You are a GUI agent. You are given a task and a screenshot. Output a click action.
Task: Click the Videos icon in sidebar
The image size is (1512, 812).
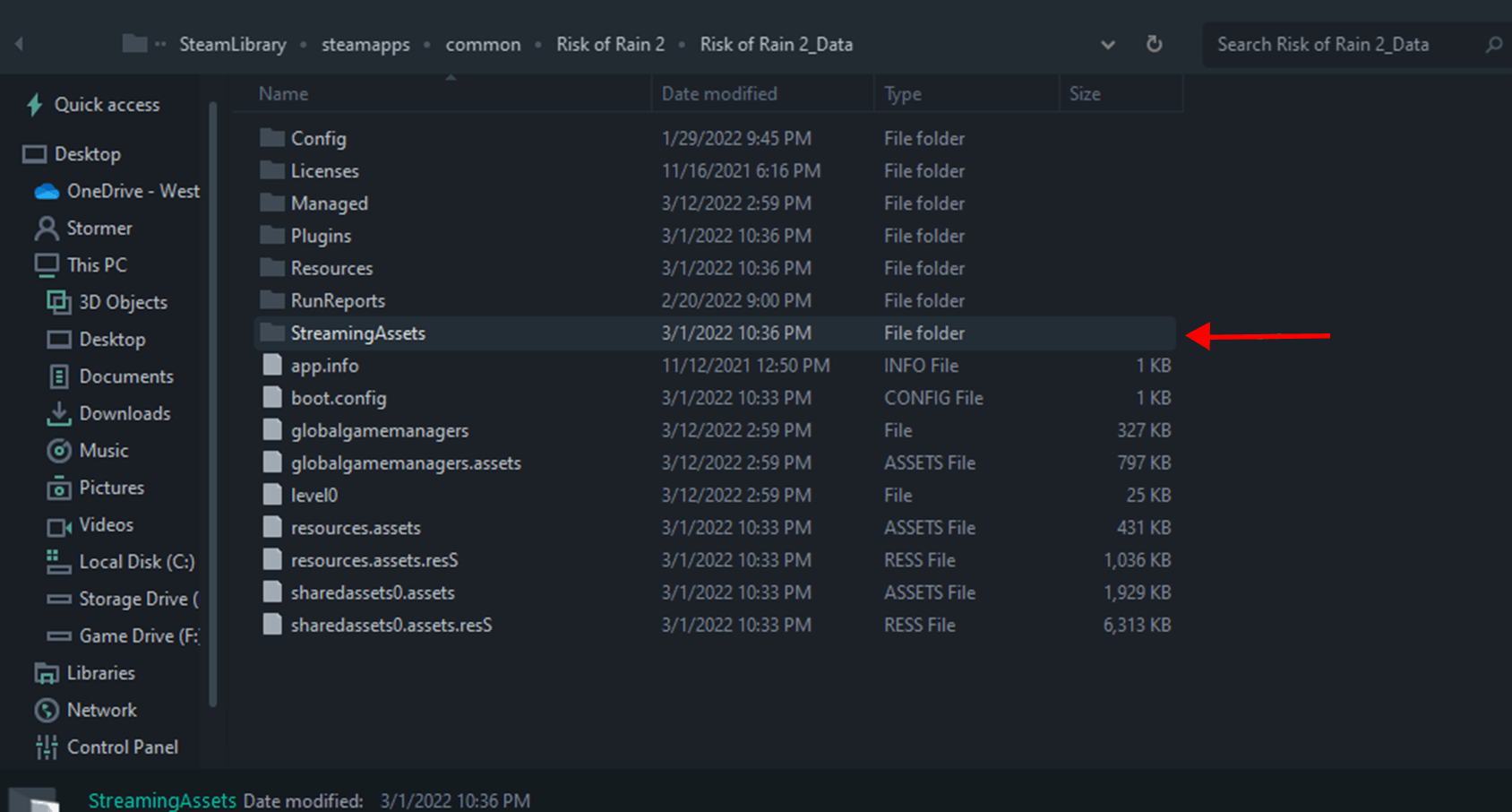tap(59, 525)
